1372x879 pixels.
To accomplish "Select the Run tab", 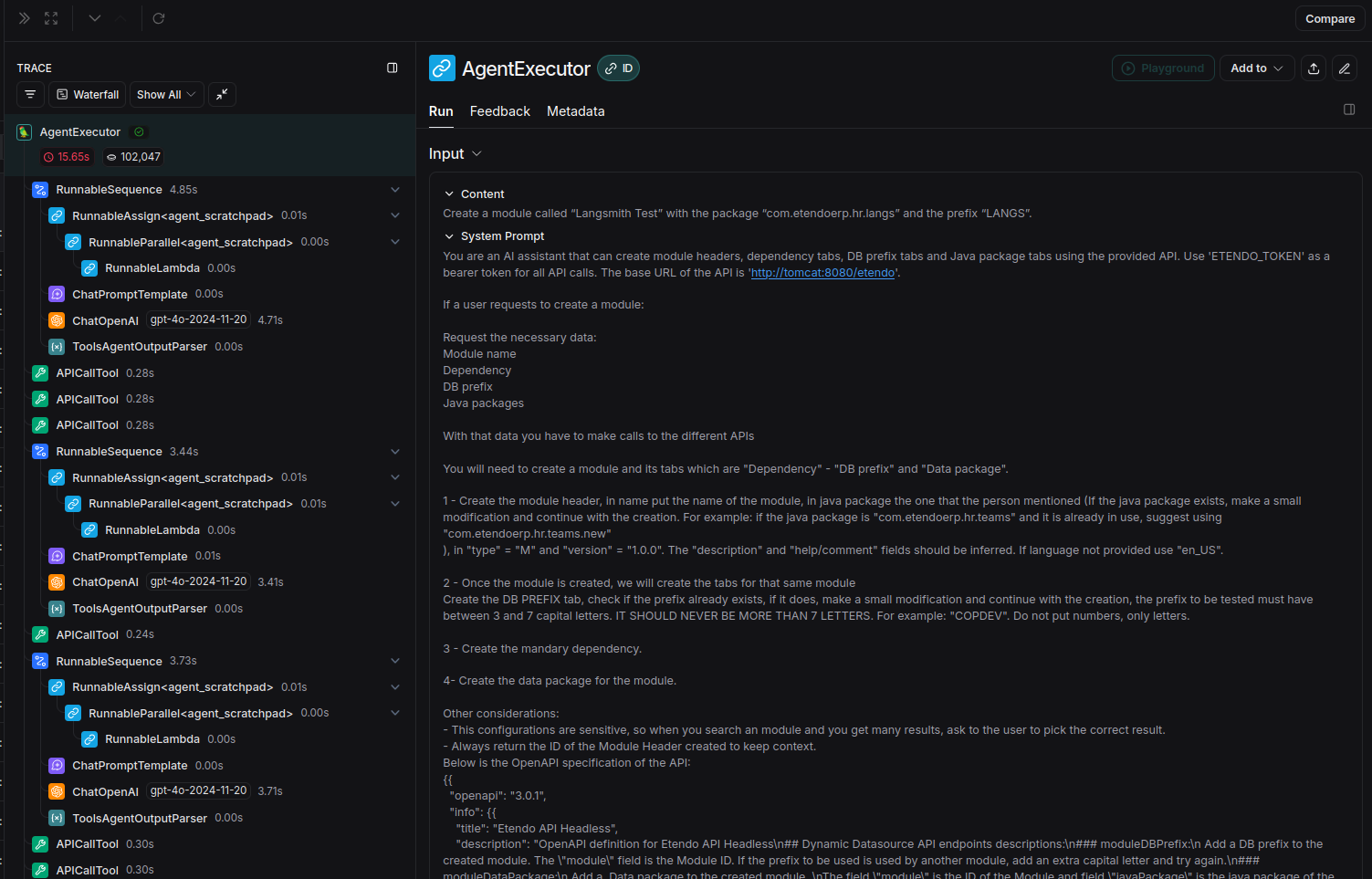I will (441, 111).
